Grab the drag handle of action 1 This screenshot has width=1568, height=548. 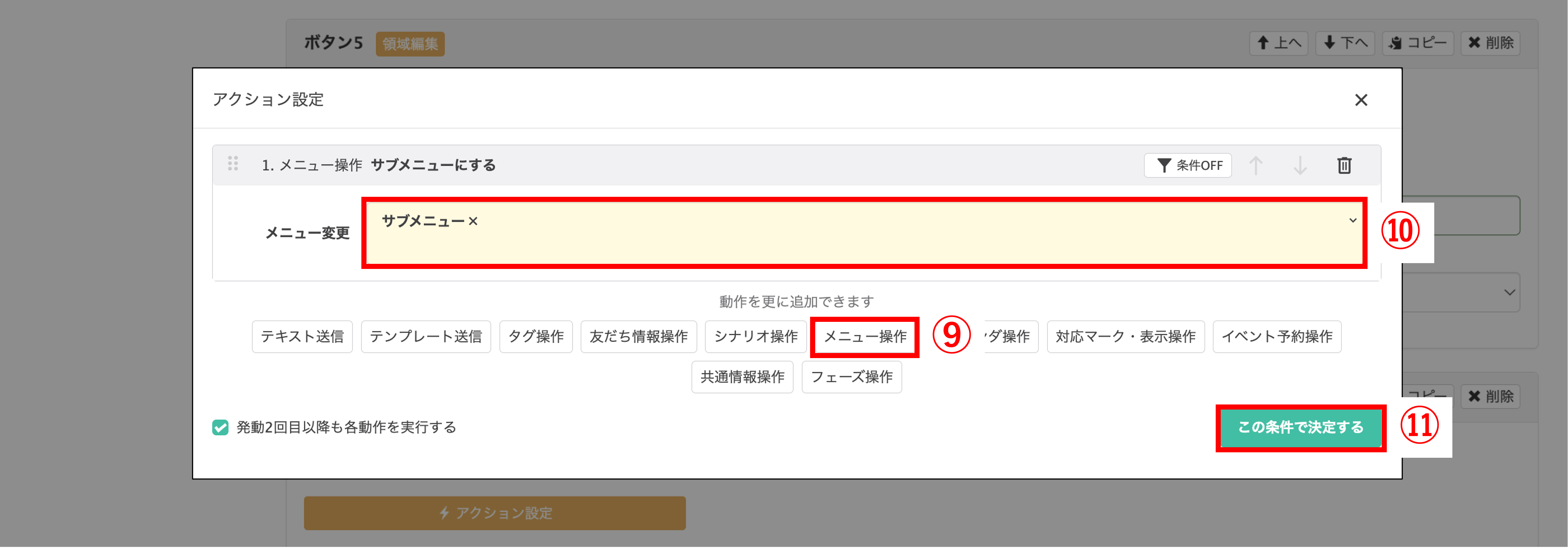click(x=233, y=164)
